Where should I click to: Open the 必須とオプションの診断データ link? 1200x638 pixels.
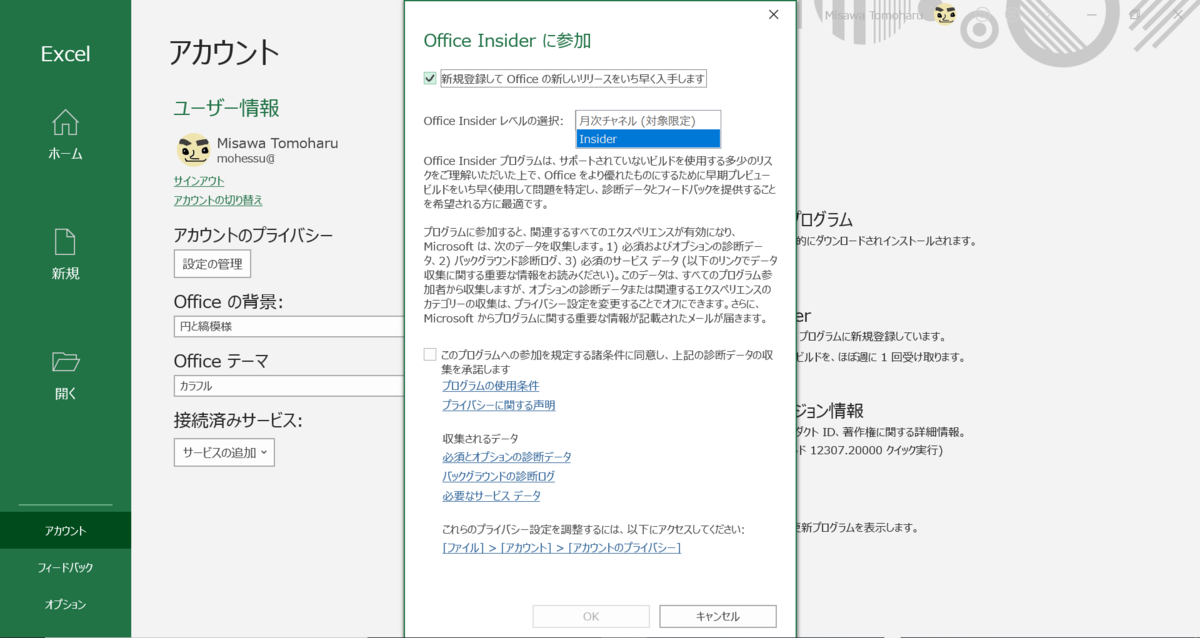[507, 457]
